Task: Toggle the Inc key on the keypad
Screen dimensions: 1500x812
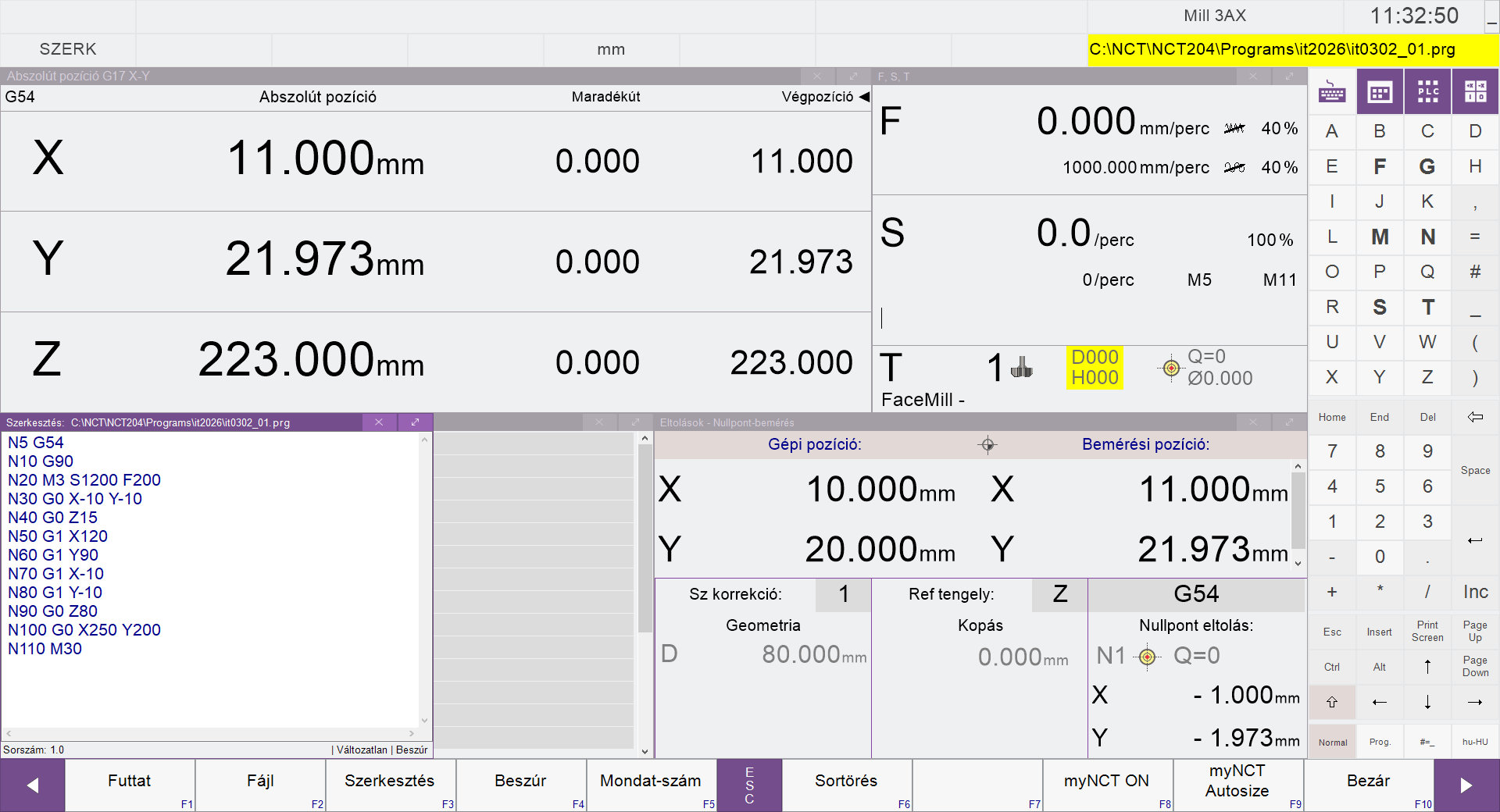Action: pyautogui.click(x=1475, y=592)
